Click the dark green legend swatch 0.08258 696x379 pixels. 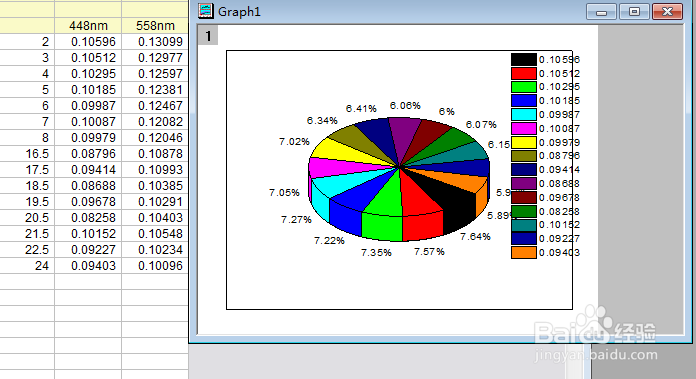click(x=524, y=211)
